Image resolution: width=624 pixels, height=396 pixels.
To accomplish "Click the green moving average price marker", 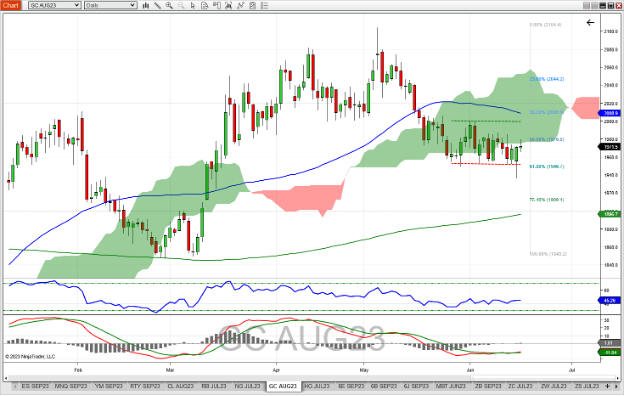I will coord(610,214).
